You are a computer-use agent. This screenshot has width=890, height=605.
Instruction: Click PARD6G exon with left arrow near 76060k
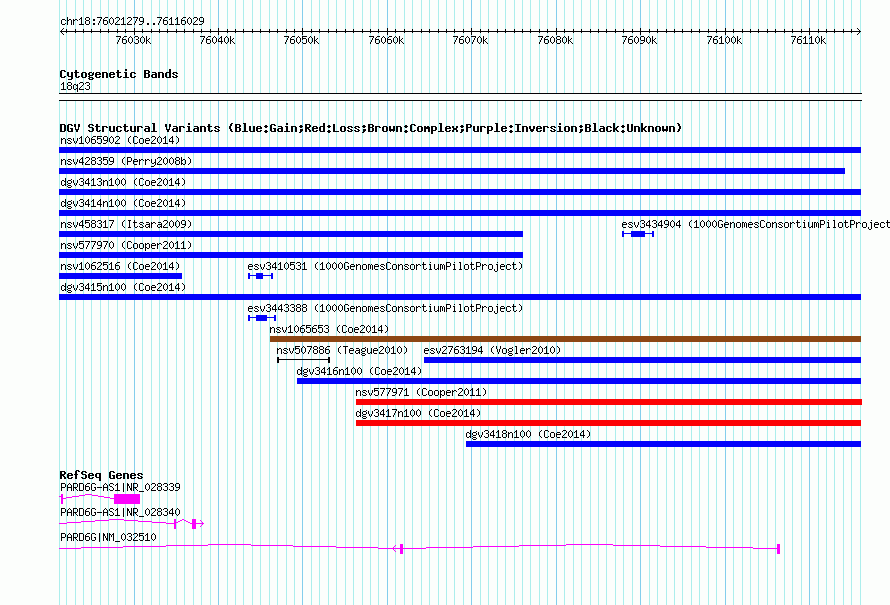tap(398, 548)
